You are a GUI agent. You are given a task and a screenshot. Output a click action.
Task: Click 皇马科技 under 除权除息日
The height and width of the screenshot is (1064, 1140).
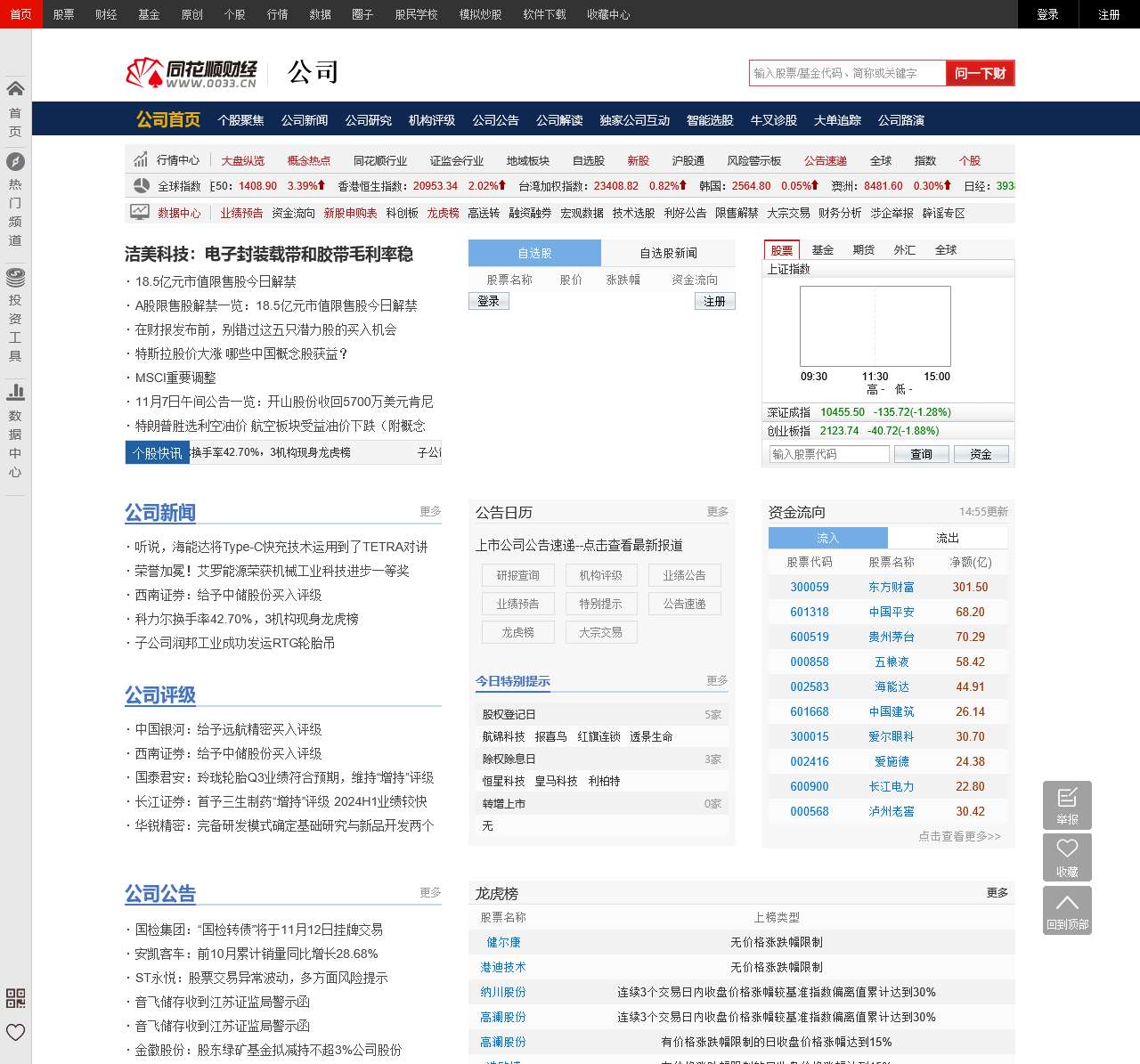(x=556, y=781)
